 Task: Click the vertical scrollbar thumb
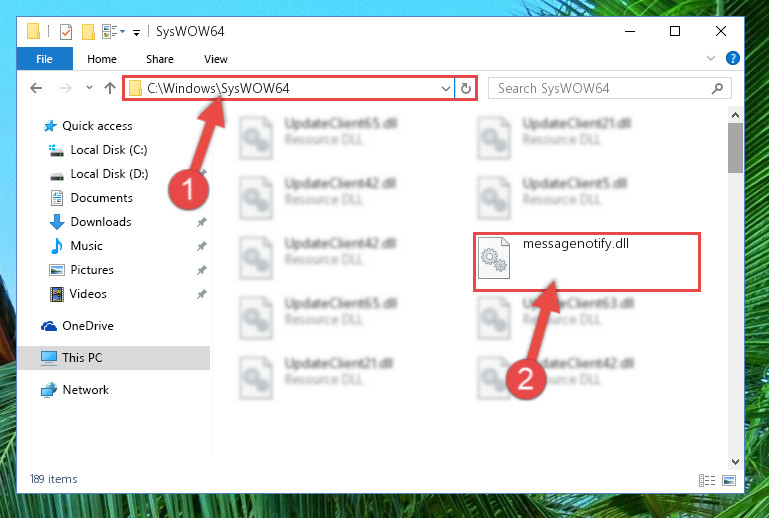pyautogui.click(x=735, y=148)
